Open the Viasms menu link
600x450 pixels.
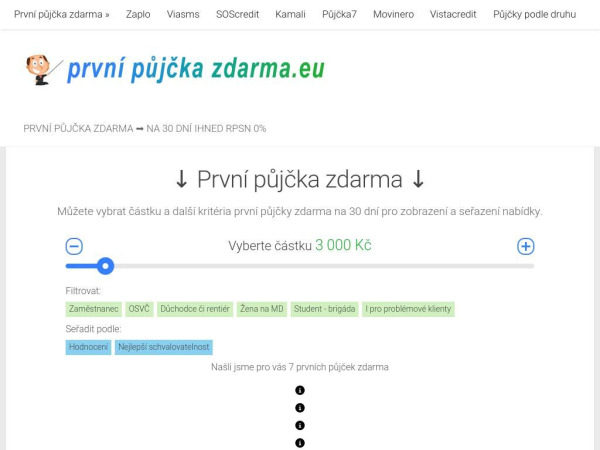[x=183, y=15]
